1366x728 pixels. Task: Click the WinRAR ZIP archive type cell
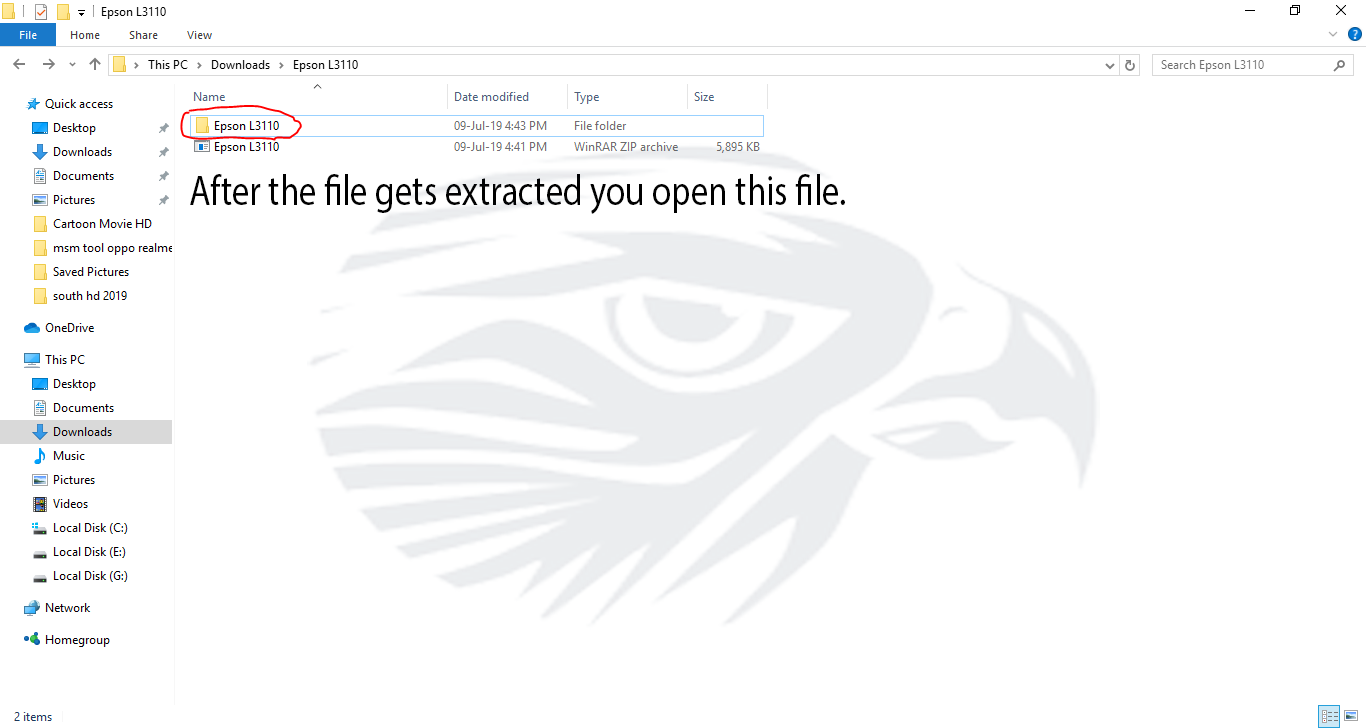tap(626, 147)
